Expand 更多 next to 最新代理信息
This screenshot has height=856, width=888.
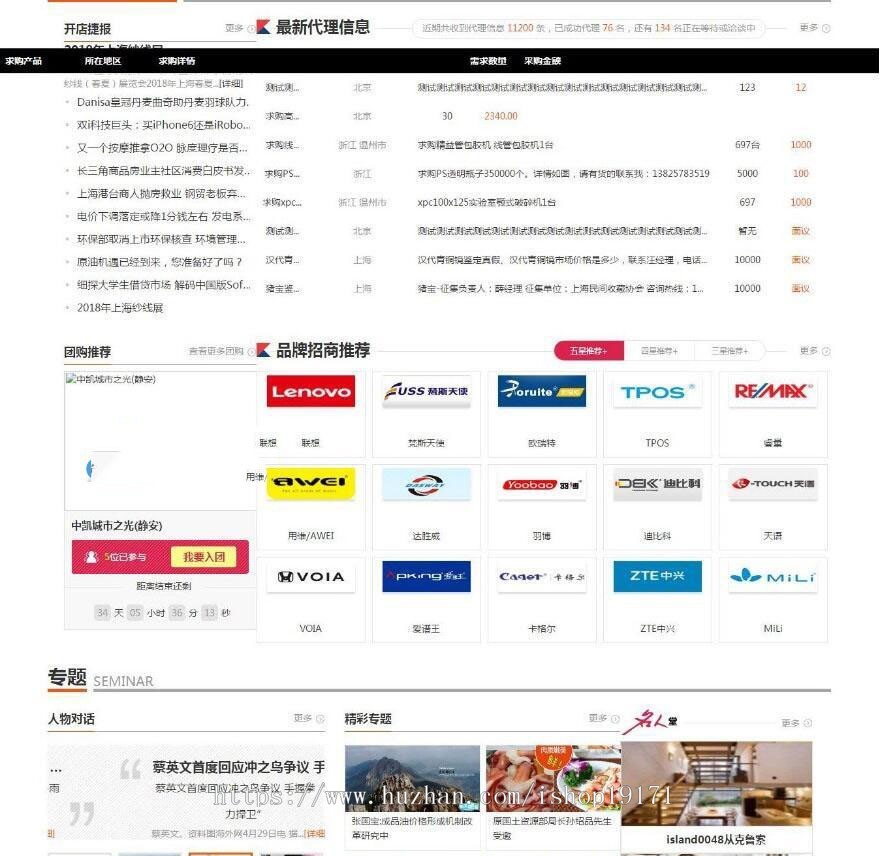pyautogui.click(x=808, y=29)
